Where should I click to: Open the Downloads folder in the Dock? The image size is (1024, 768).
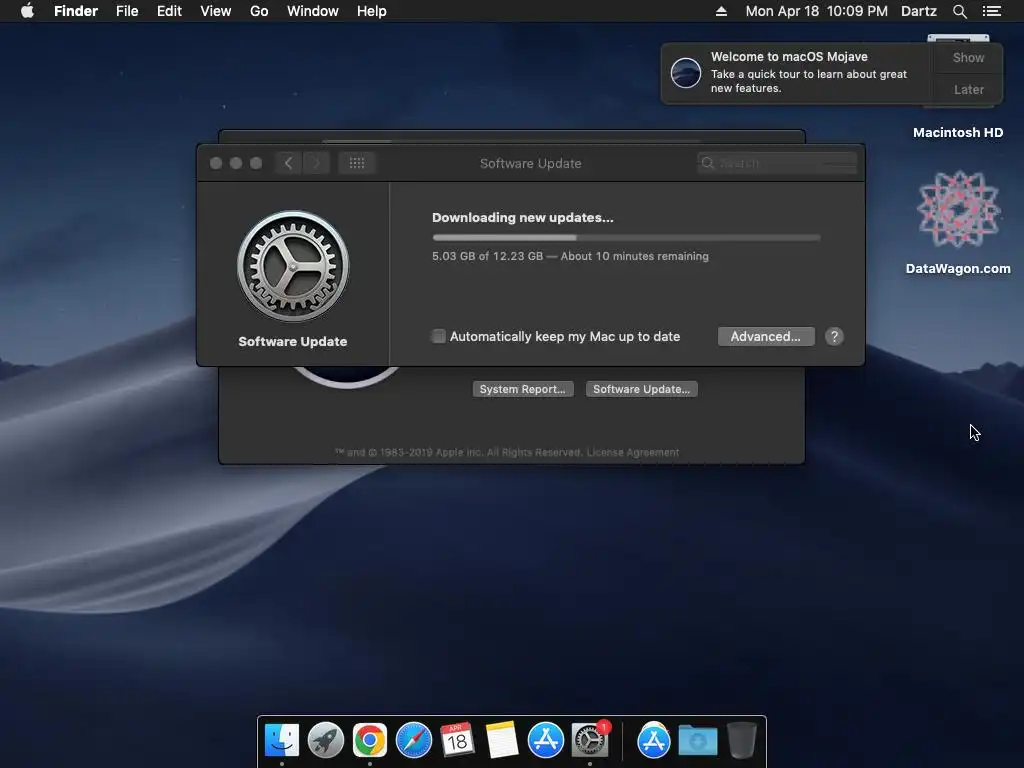(697, 740)
